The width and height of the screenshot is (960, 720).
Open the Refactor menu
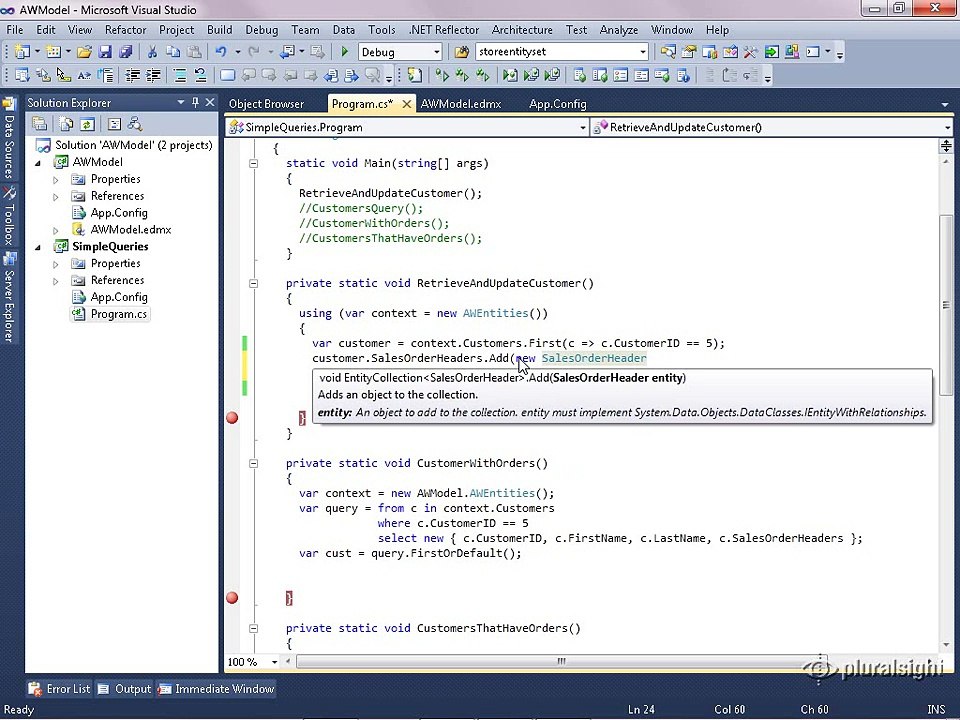pos(126,29)
